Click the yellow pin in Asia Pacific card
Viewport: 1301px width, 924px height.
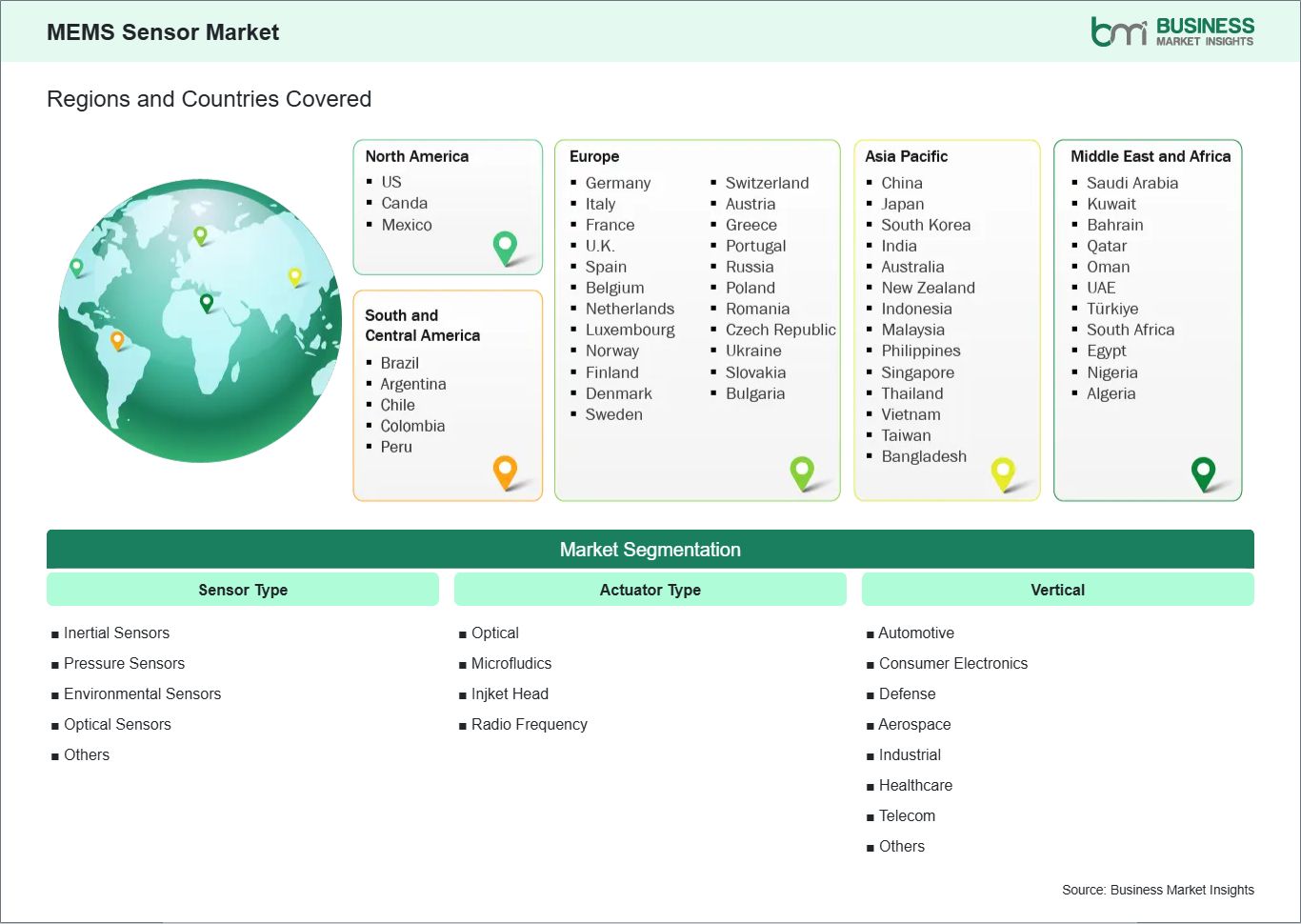(x=1003, y=472)
